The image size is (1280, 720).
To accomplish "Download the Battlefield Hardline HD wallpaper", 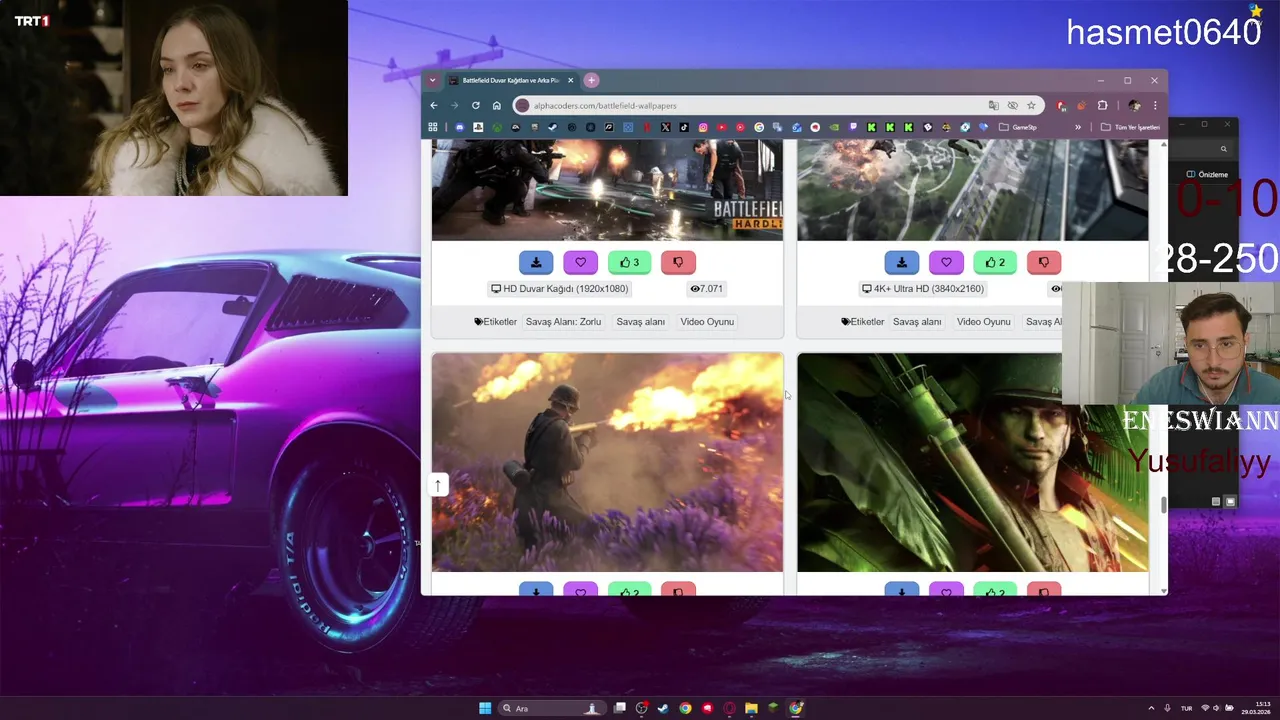I will (x=536, y=262).
